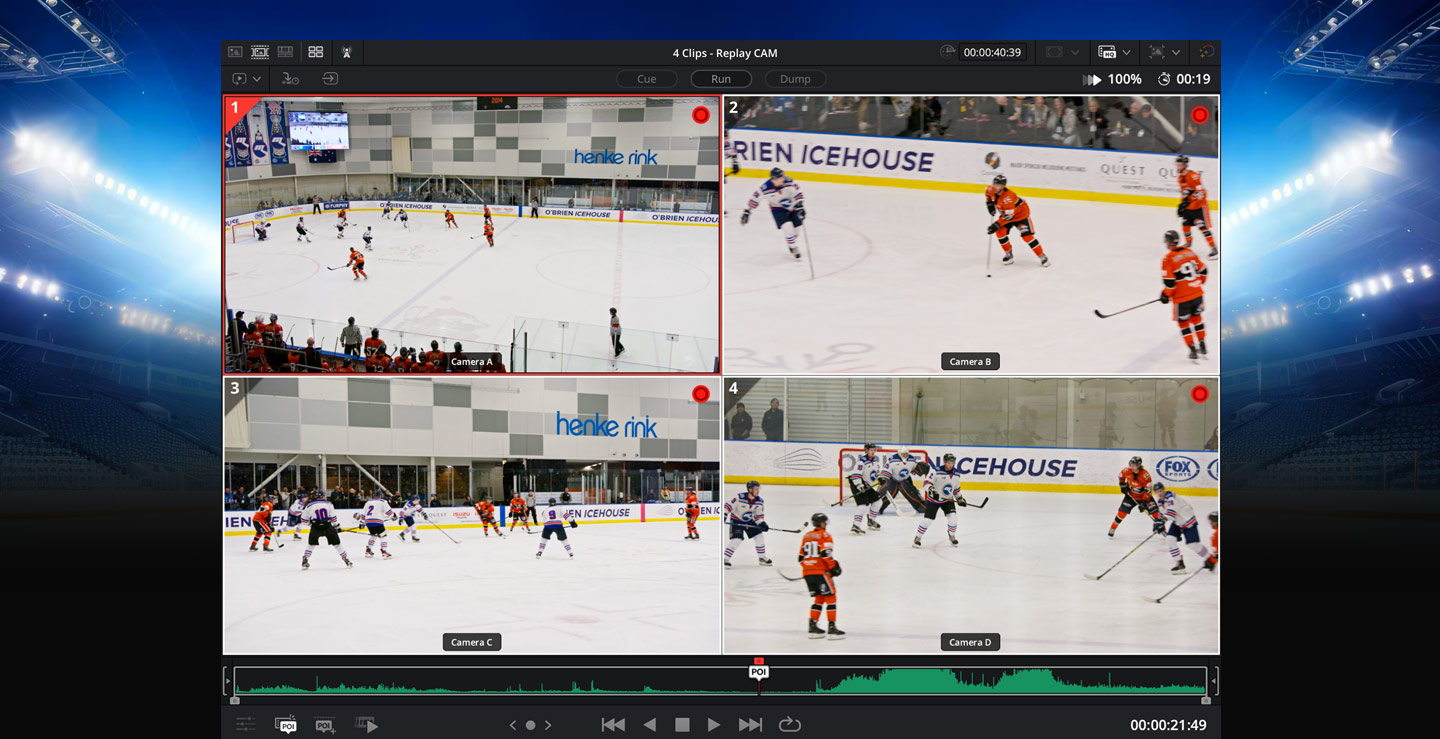Click the POI marker on waveform timeline
The height and width of the screenshot is (739, 1440).
coord(759,672)
